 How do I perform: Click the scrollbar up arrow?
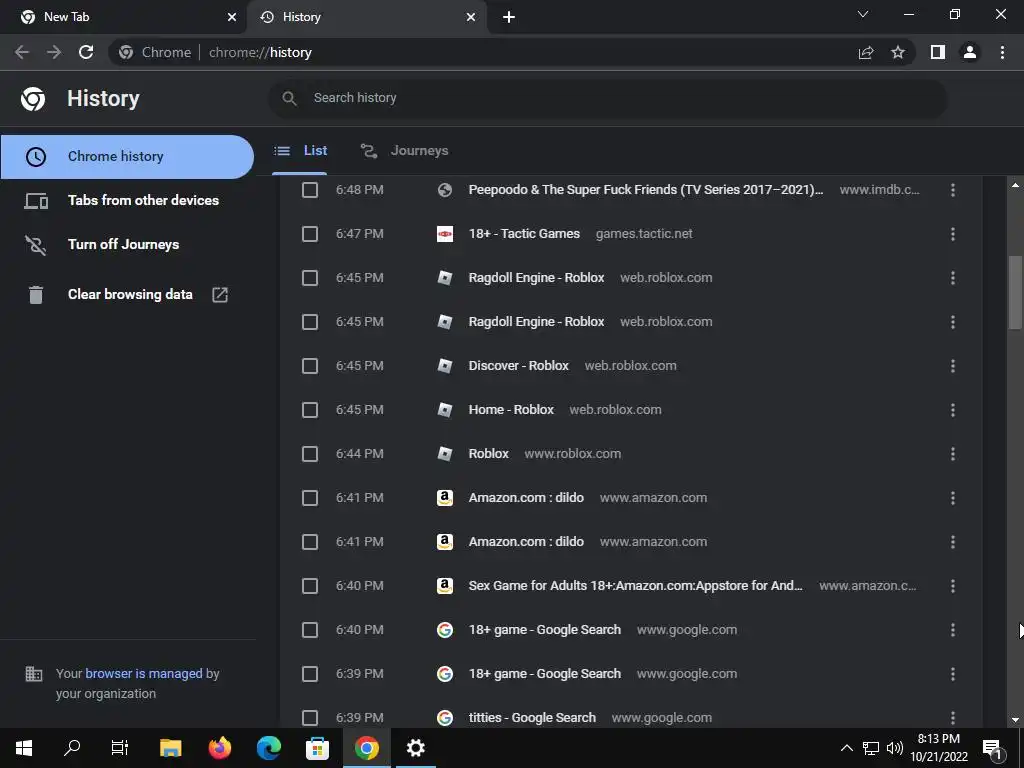point(1015,185)
